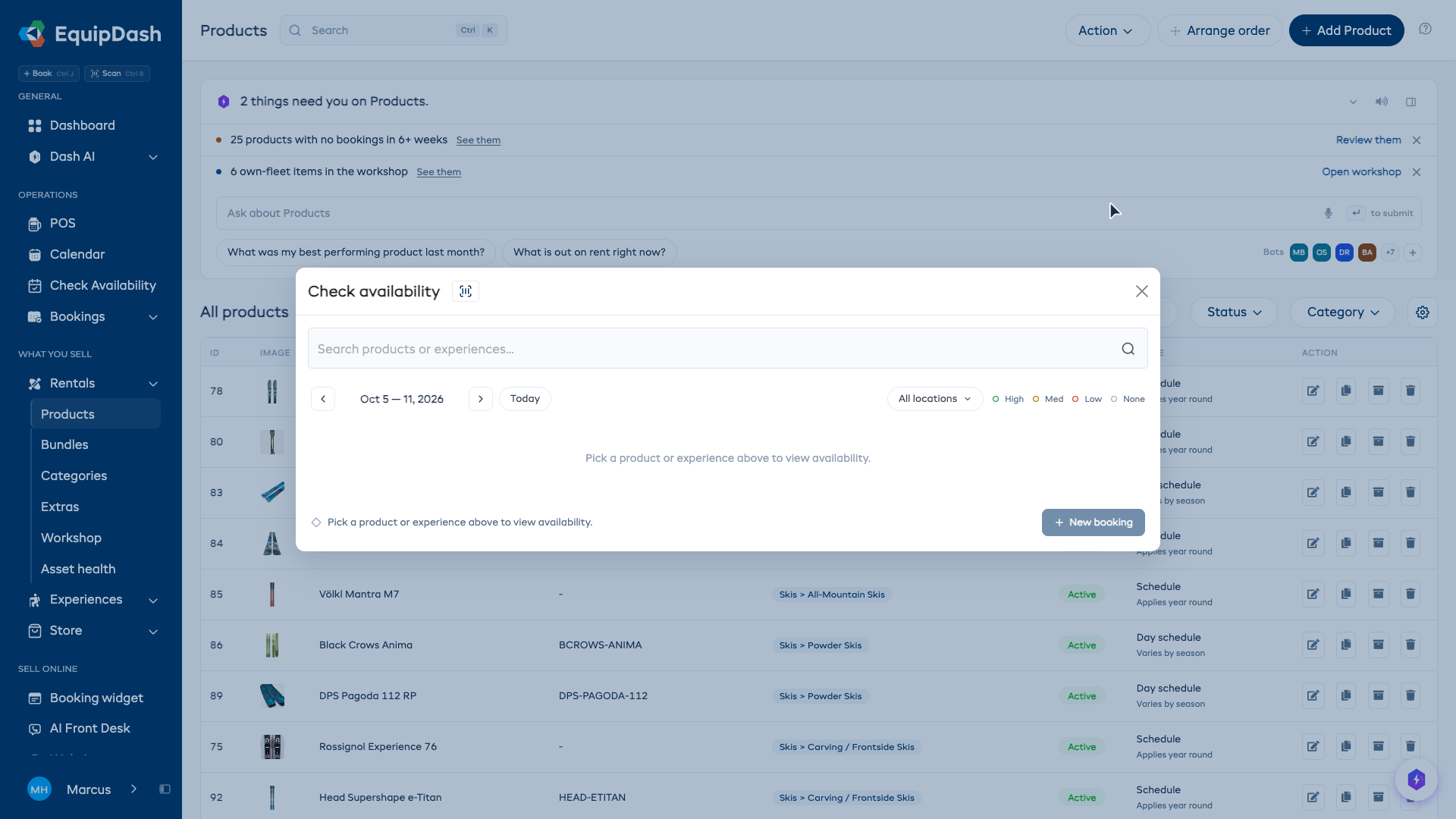1456x819 pixels.
Task: Edit product Völkl Mantra M7 row
Action: coord(1313,595)
